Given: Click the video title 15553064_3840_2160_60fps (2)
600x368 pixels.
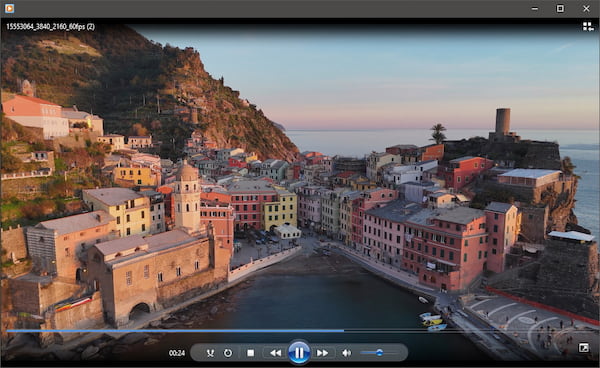Looking at the screenshot, I should click(x=51, y=26).
